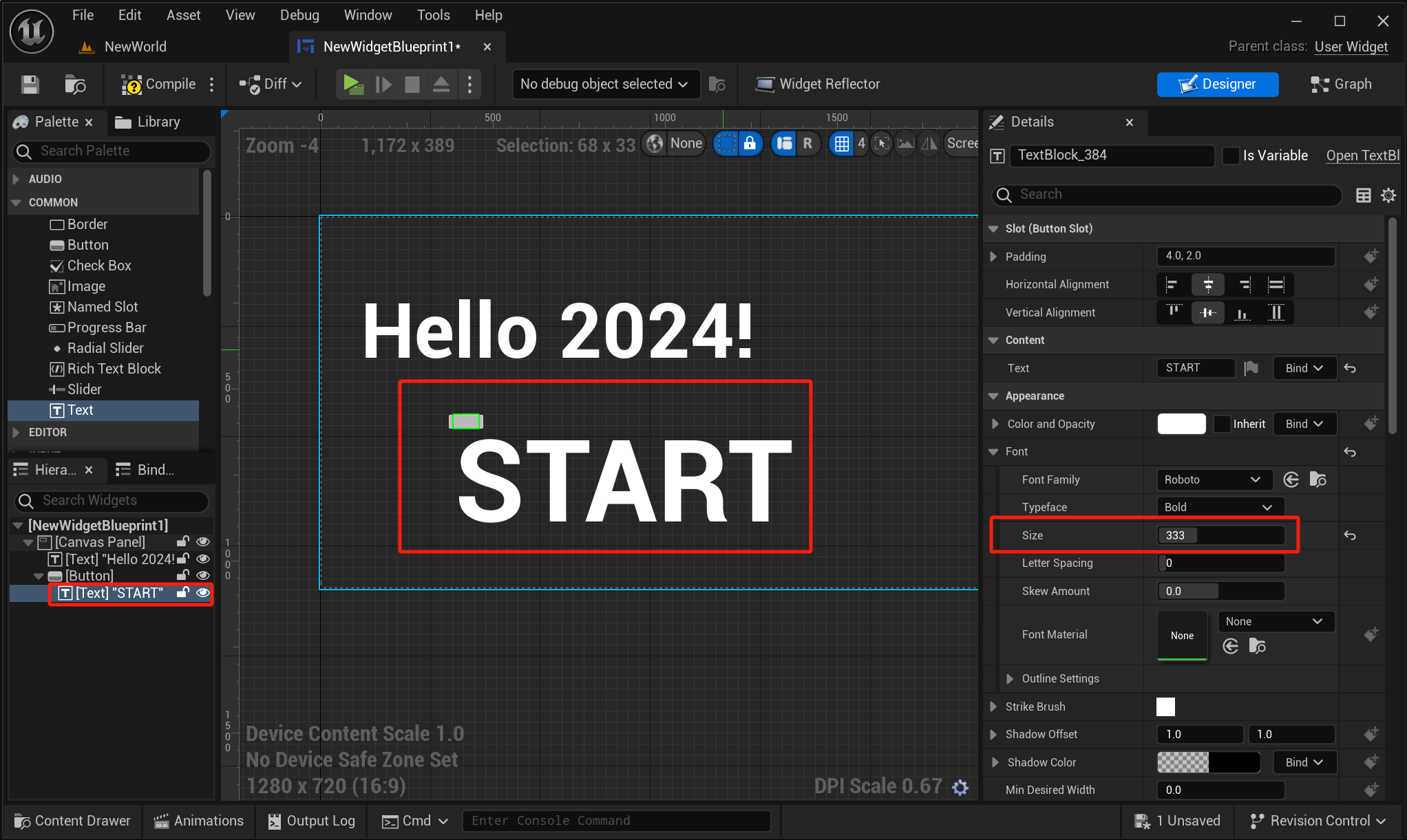Screen dimensions: 1407x840
Task: Collapse the Button node in hierarchy
Action: [39, 576]
